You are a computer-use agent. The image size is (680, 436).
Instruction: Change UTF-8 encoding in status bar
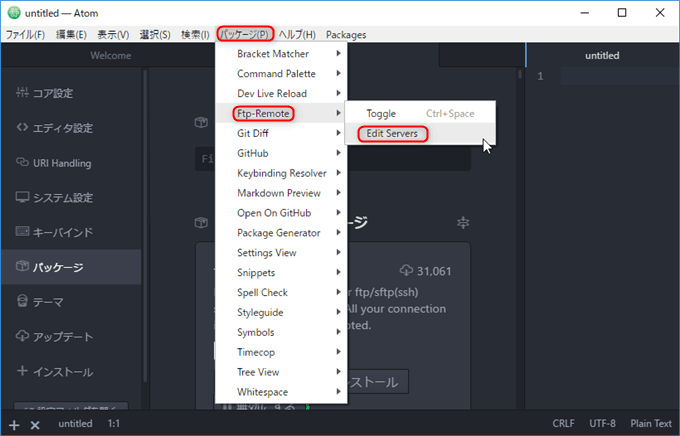pos(602,423)
